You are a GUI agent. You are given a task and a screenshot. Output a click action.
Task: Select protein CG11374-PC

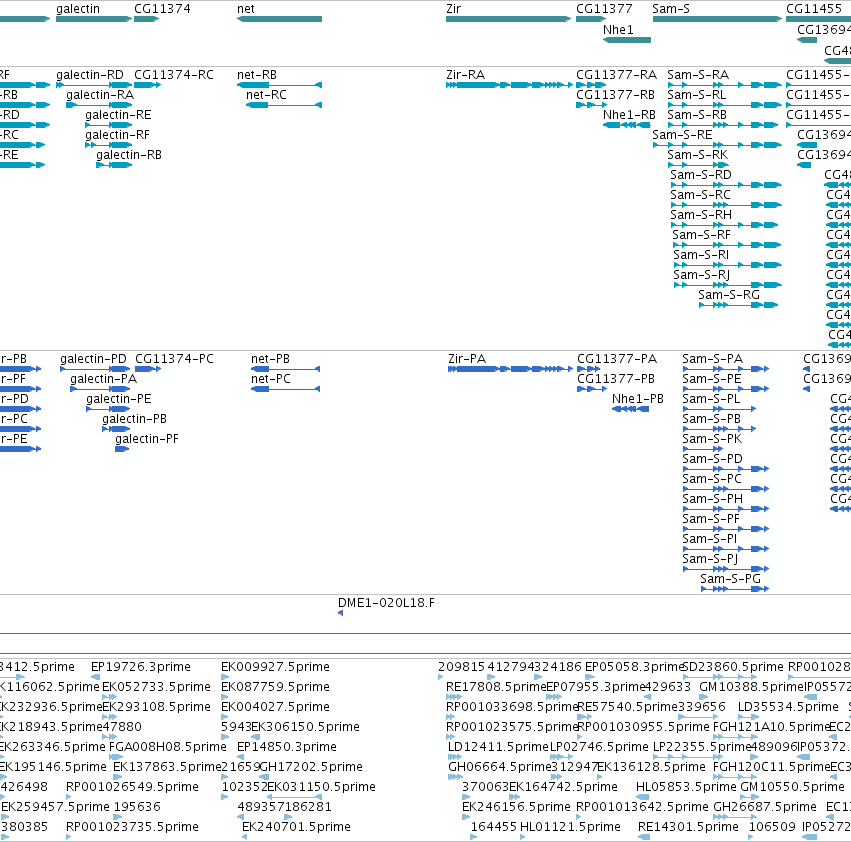tap(148, 369)
